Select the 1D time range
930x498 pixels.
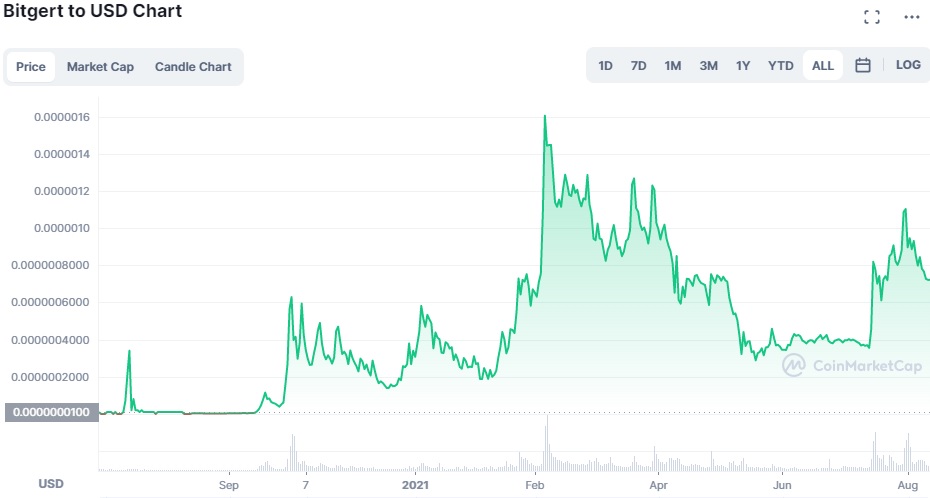[605, 66]
